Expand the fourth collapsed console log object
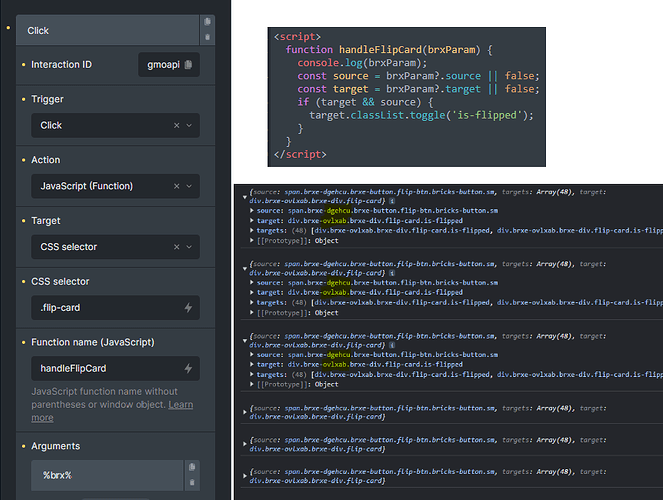The width and height of the screenshot is (663, 500). pyautogui.click(x=244, y=412)
